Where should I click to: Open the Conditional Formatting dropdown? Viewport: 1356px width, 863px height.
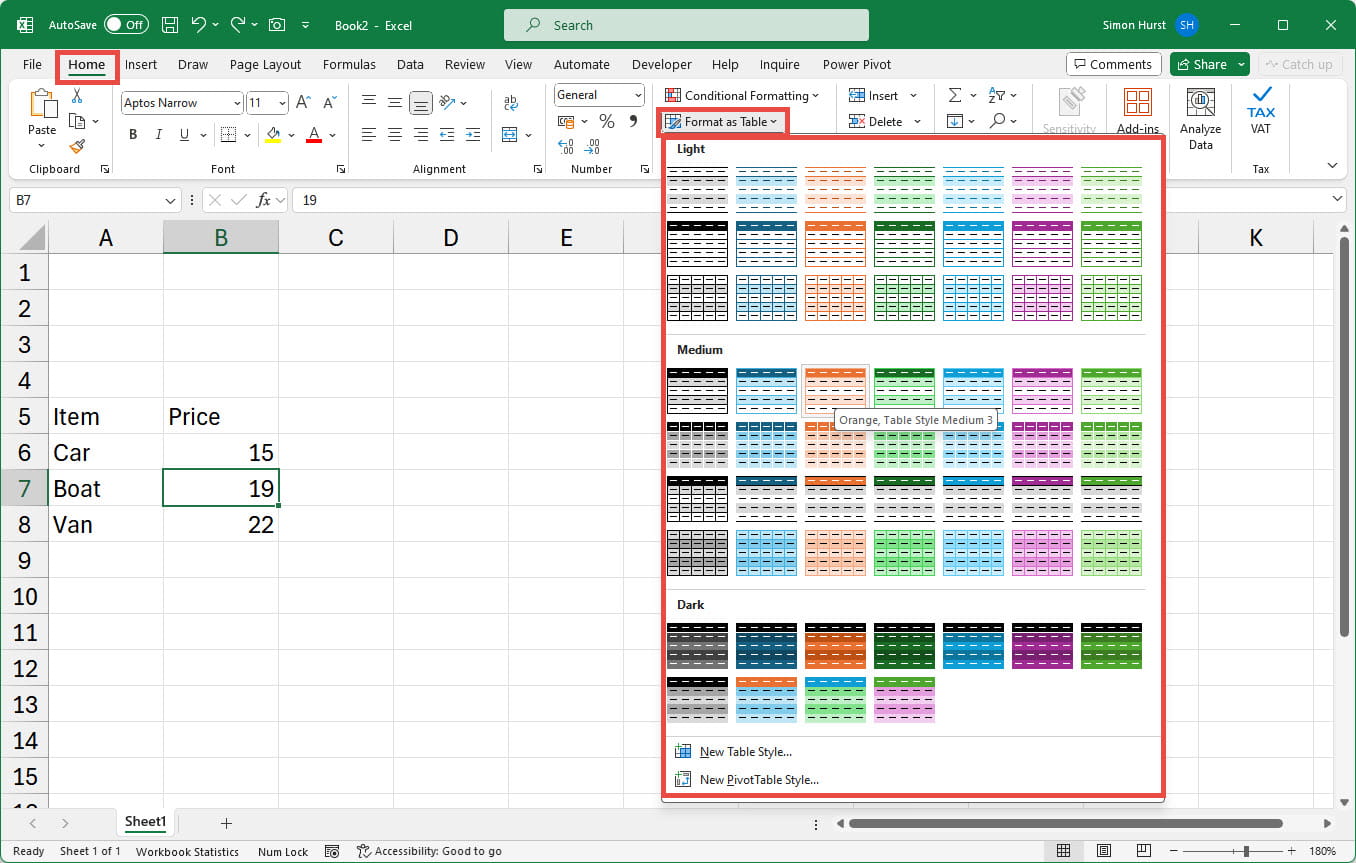[741, 96]
